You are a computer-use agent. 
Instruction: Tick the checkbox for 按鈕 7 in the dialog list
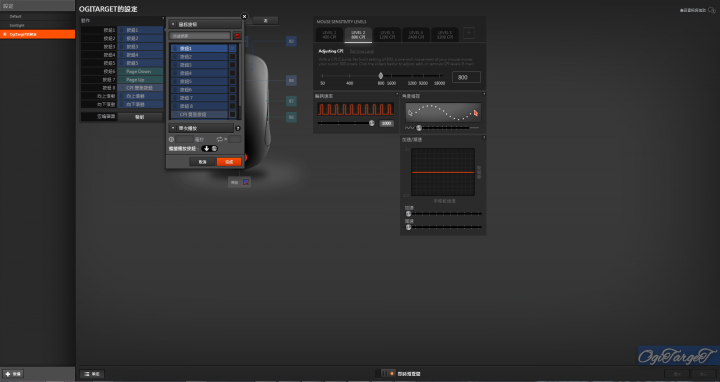(x=232, y=98)
